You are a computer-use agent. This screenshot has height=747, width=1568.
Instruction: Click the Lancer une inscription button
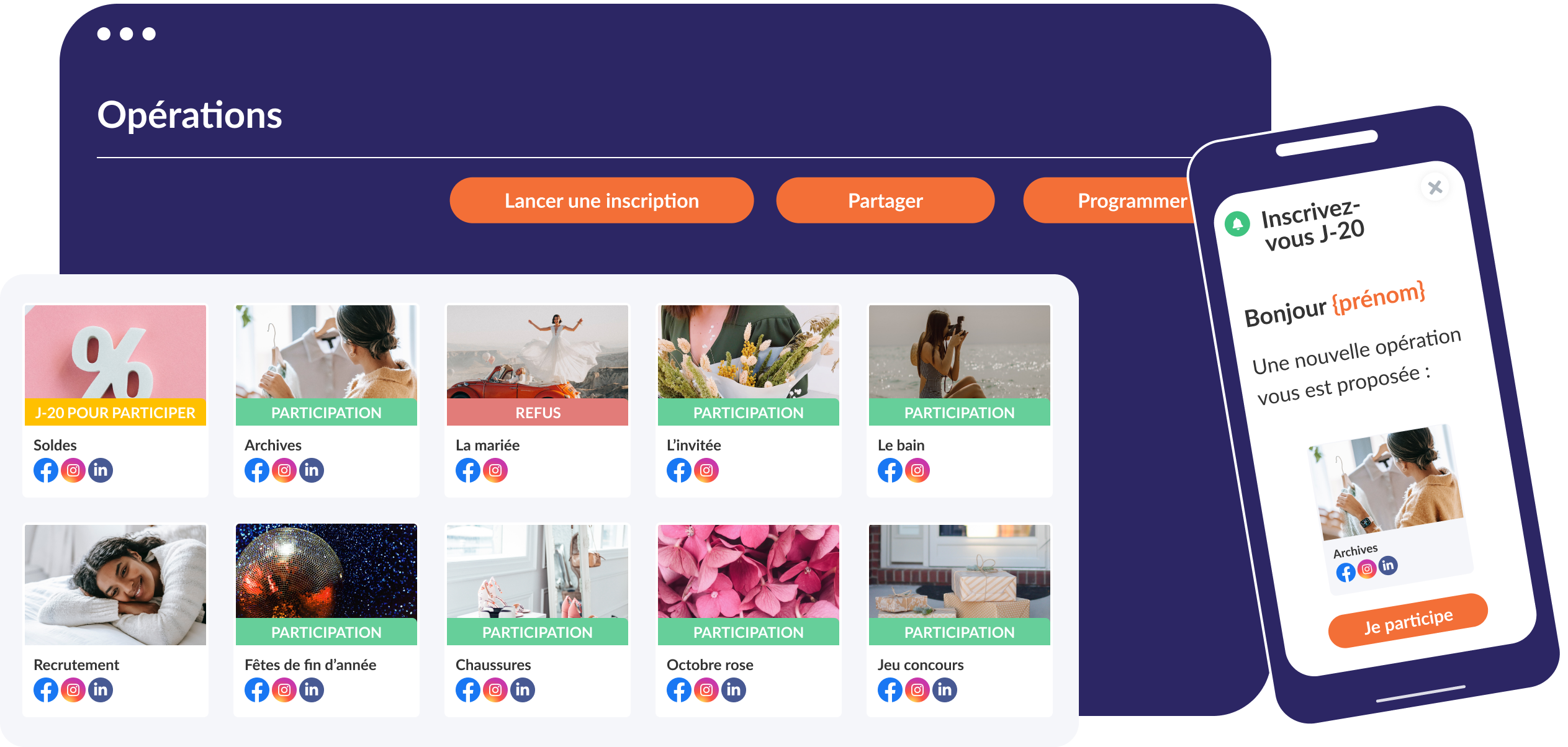click(x=602, y=200)
